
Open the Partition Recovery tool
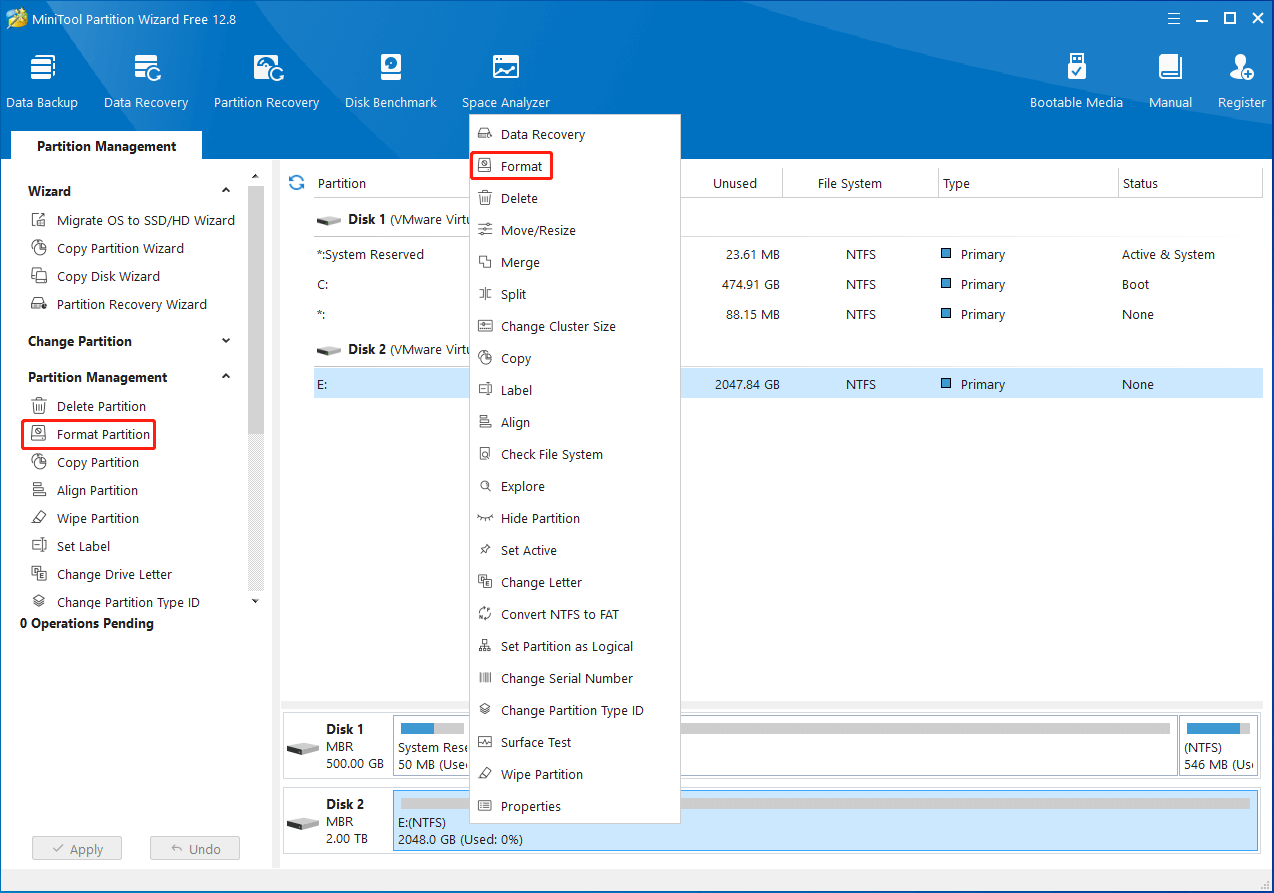tap(266, 81)
